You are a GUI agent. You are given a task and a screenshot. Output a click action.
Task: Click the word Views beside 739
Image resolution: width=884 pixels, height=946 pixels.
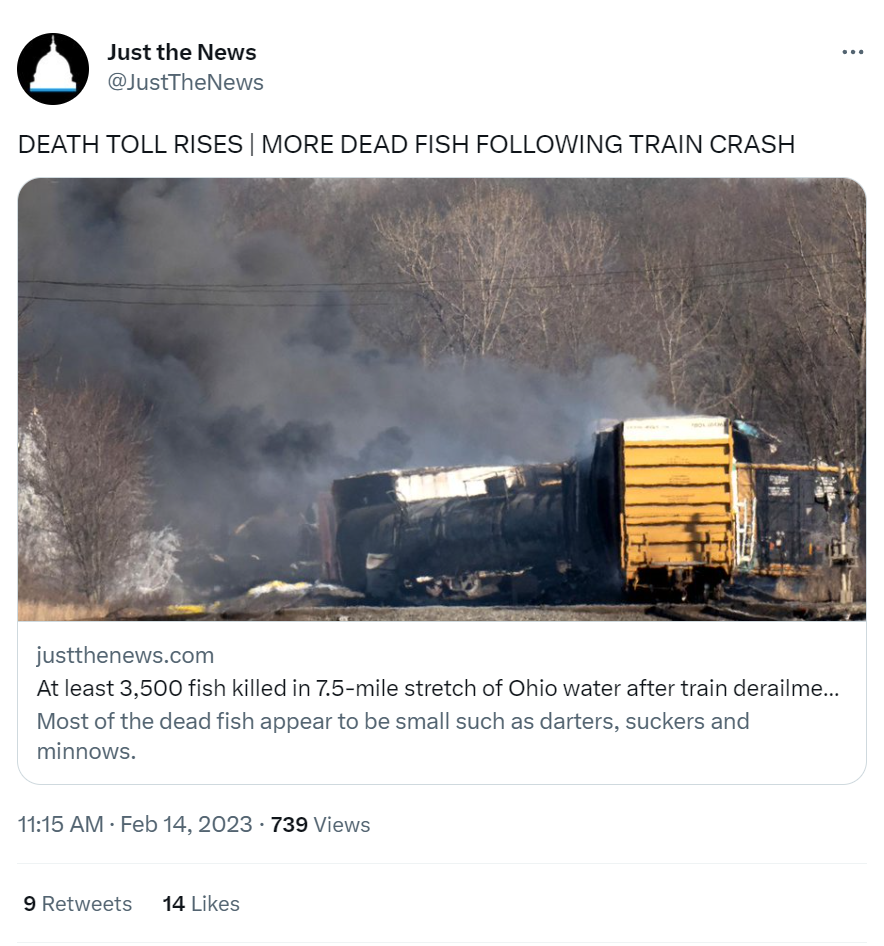342,824
